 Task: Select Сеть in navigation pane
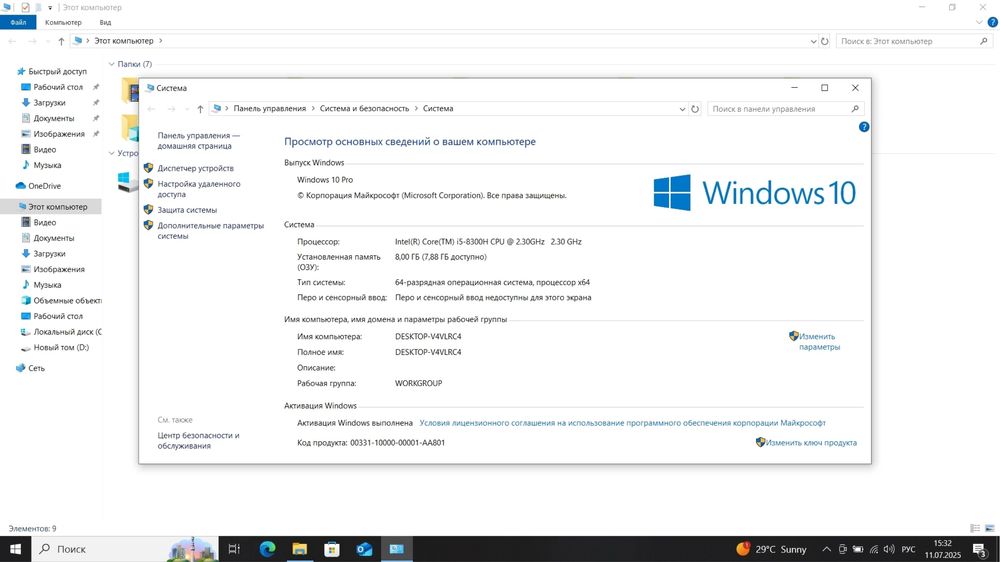click(36, 368)
